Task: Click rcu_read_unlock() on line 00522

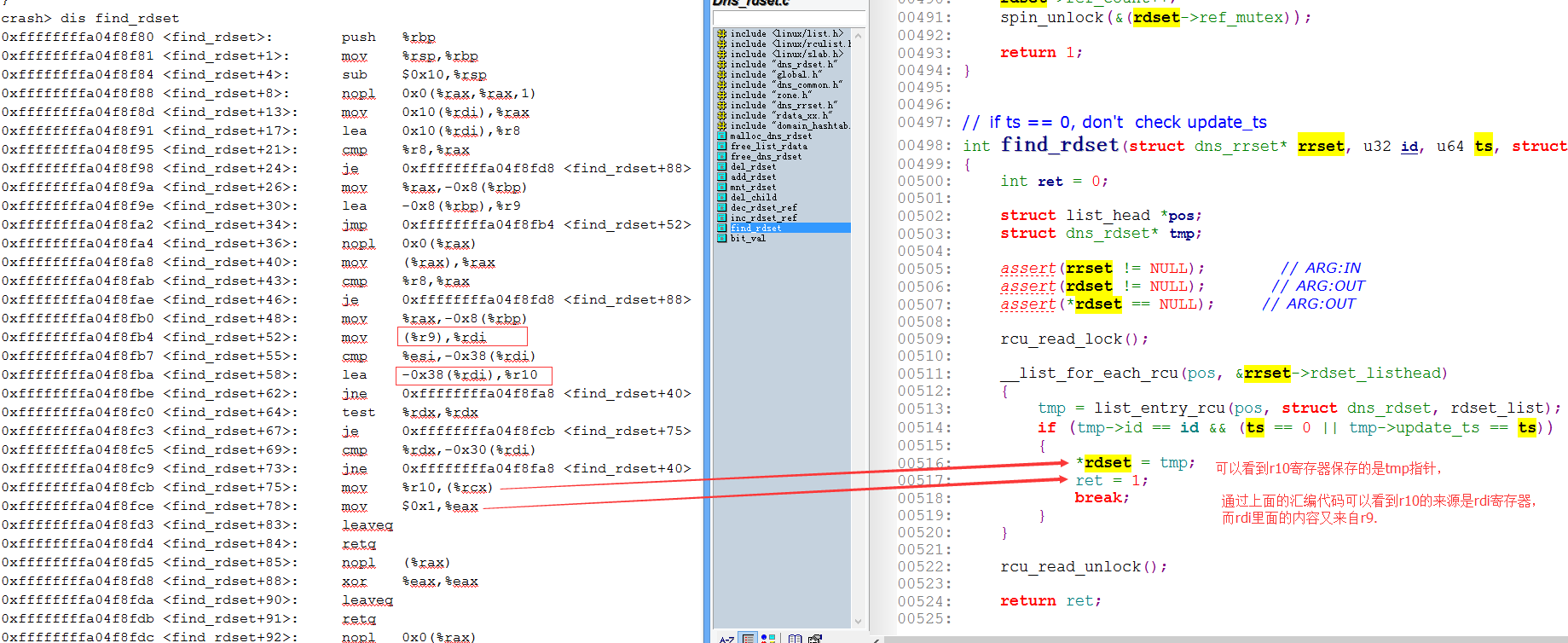Action: [x=1084, y=567]
